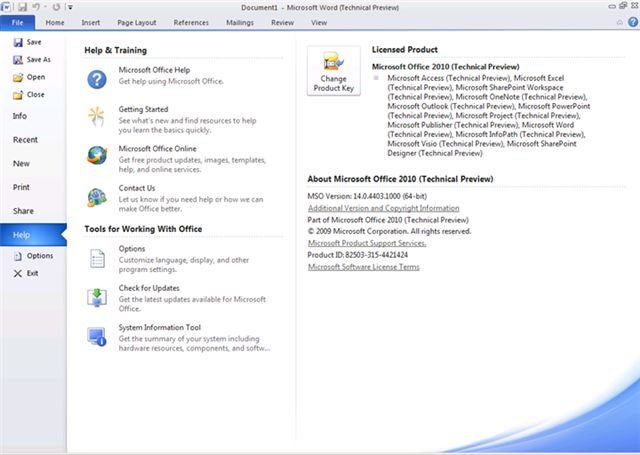Select Recent in the Backstage sidebar

(25, 140)
